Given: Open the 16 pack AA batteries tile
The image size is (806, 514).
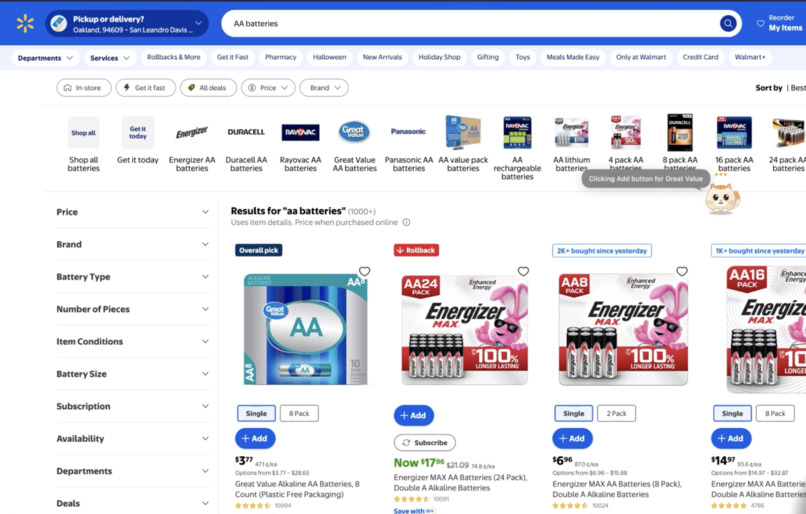Looking at the screenshot, I should click(734, 144).
